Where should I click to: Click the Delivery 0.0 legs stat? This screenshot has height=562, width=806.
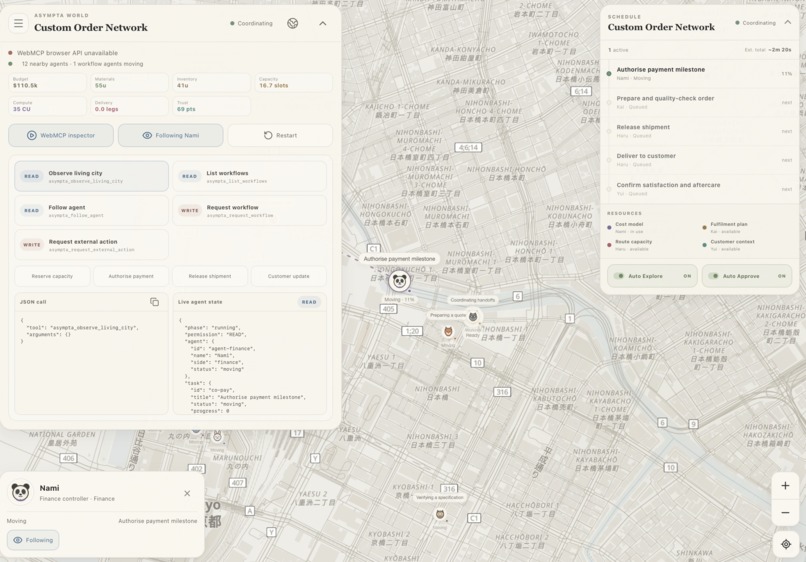[x=130, y=106]
